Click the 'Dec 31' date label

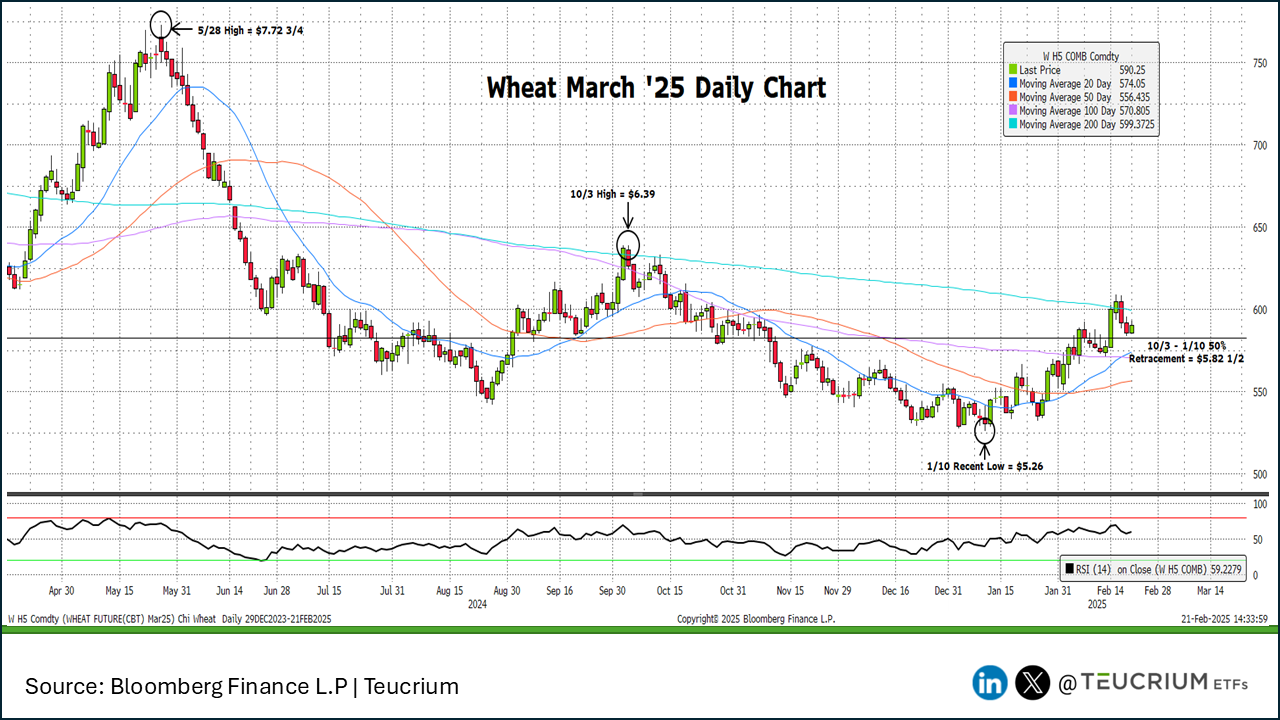pos(949,591)
